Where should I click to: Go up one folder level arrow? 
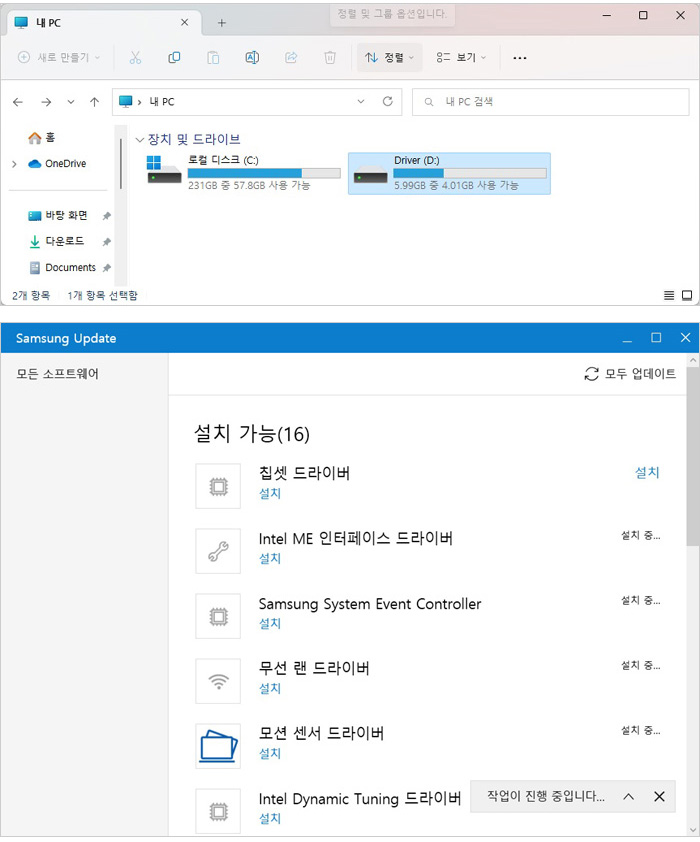pos(94,102)
